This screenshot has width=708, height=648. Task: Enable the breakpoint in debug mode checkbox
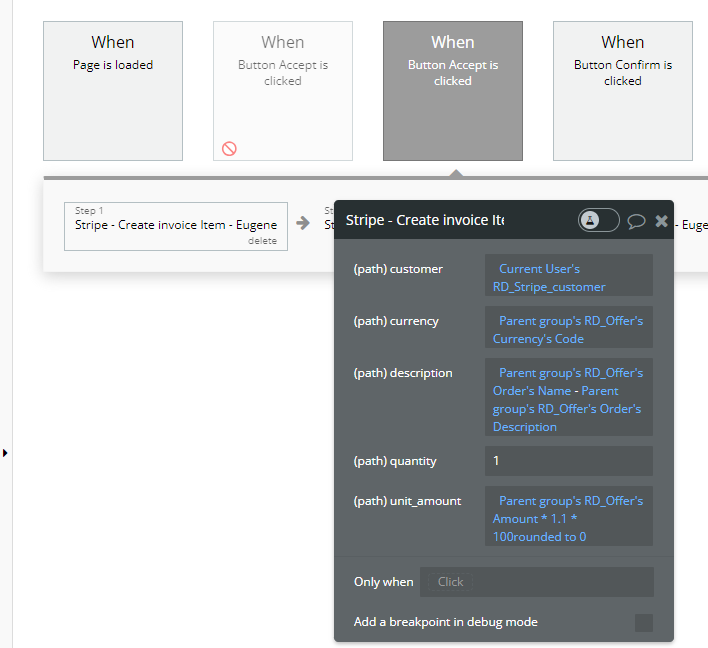coord(643,623)
